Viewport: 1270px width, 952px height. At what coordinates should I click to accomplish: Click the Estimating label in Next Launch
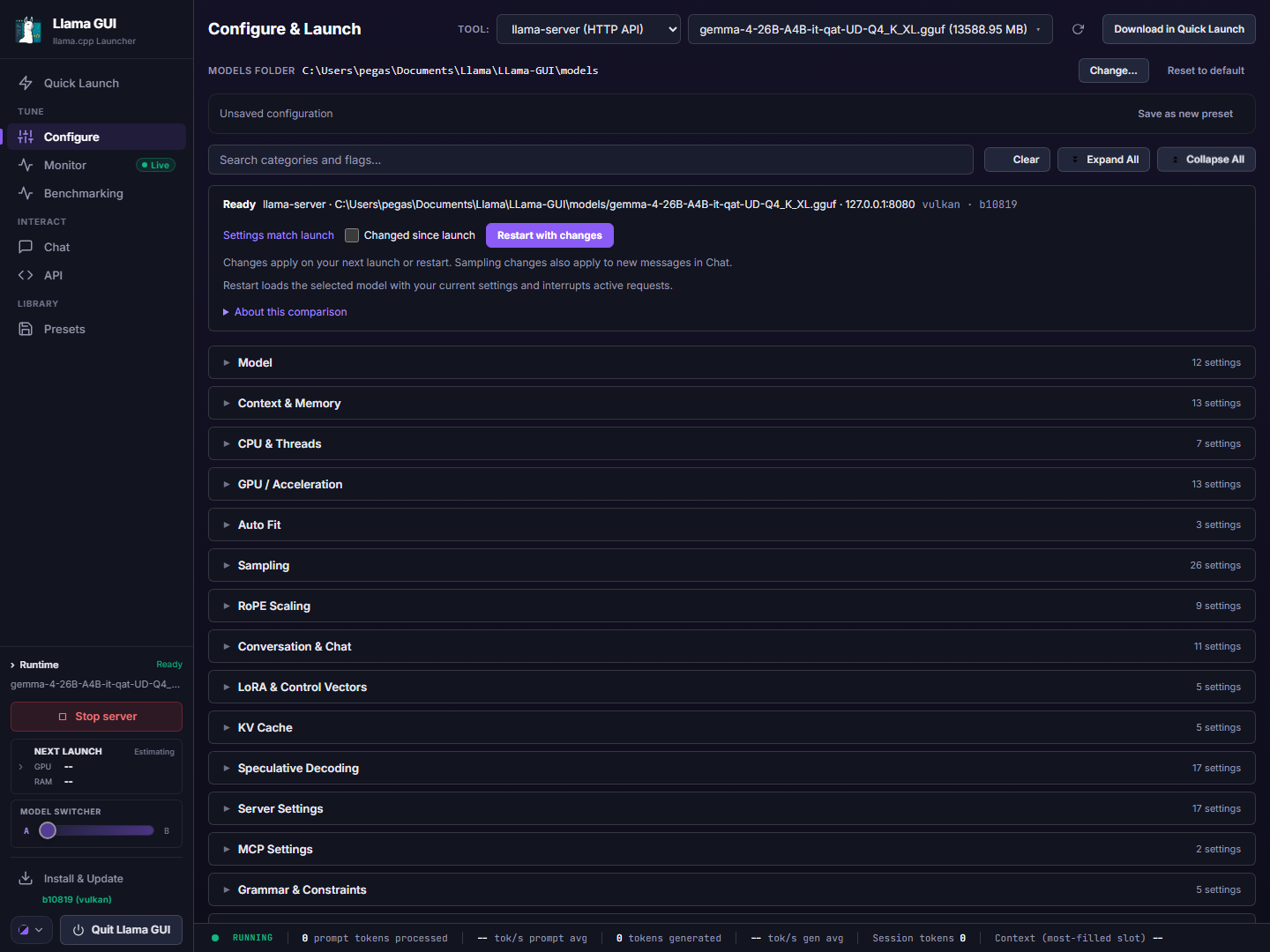[x=154, y=752]
